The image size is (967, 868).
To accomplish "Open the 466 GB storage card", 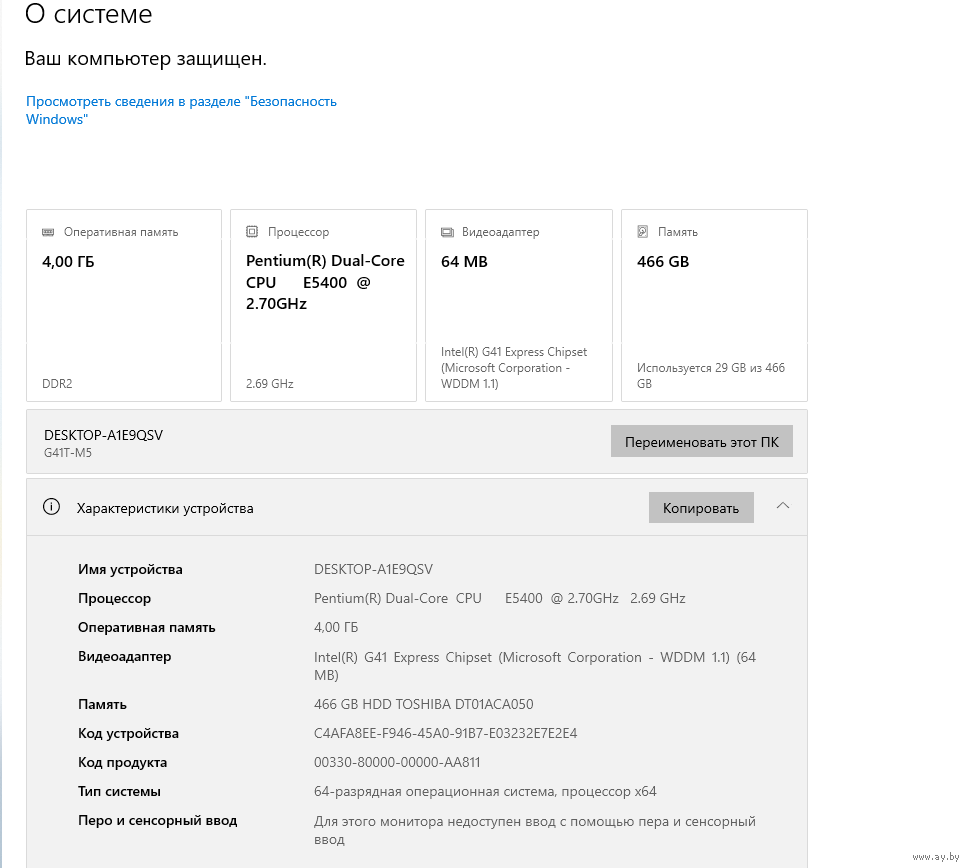I will [x=713, y=305].
